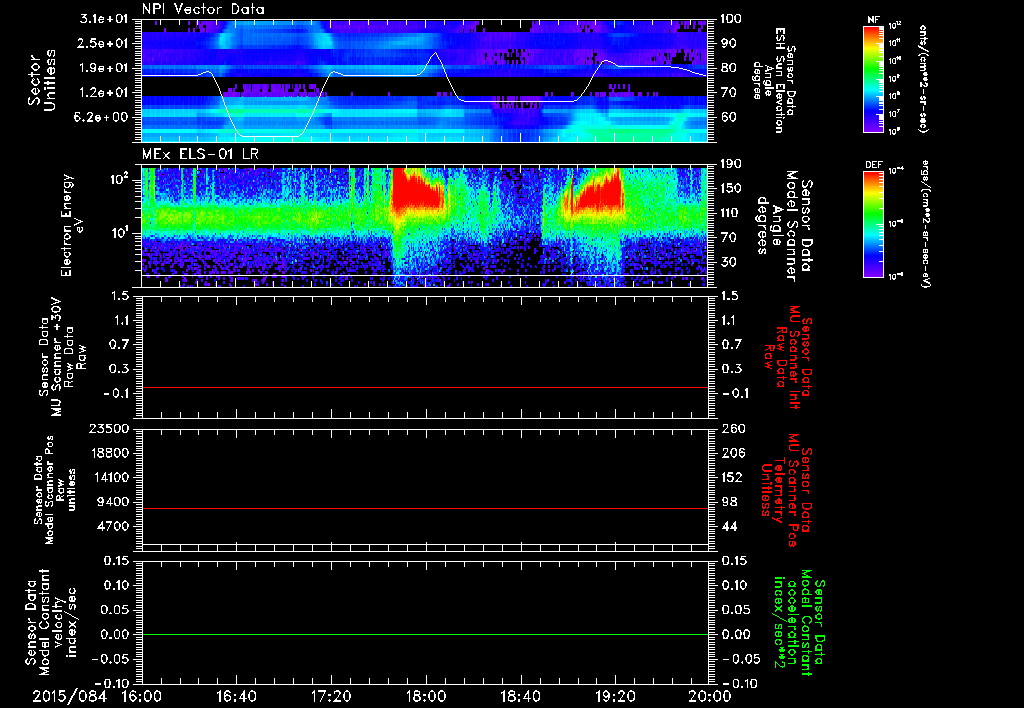Click the 1.9e+01 sector tick value
1024x708 pixels.
coord(103,68)
